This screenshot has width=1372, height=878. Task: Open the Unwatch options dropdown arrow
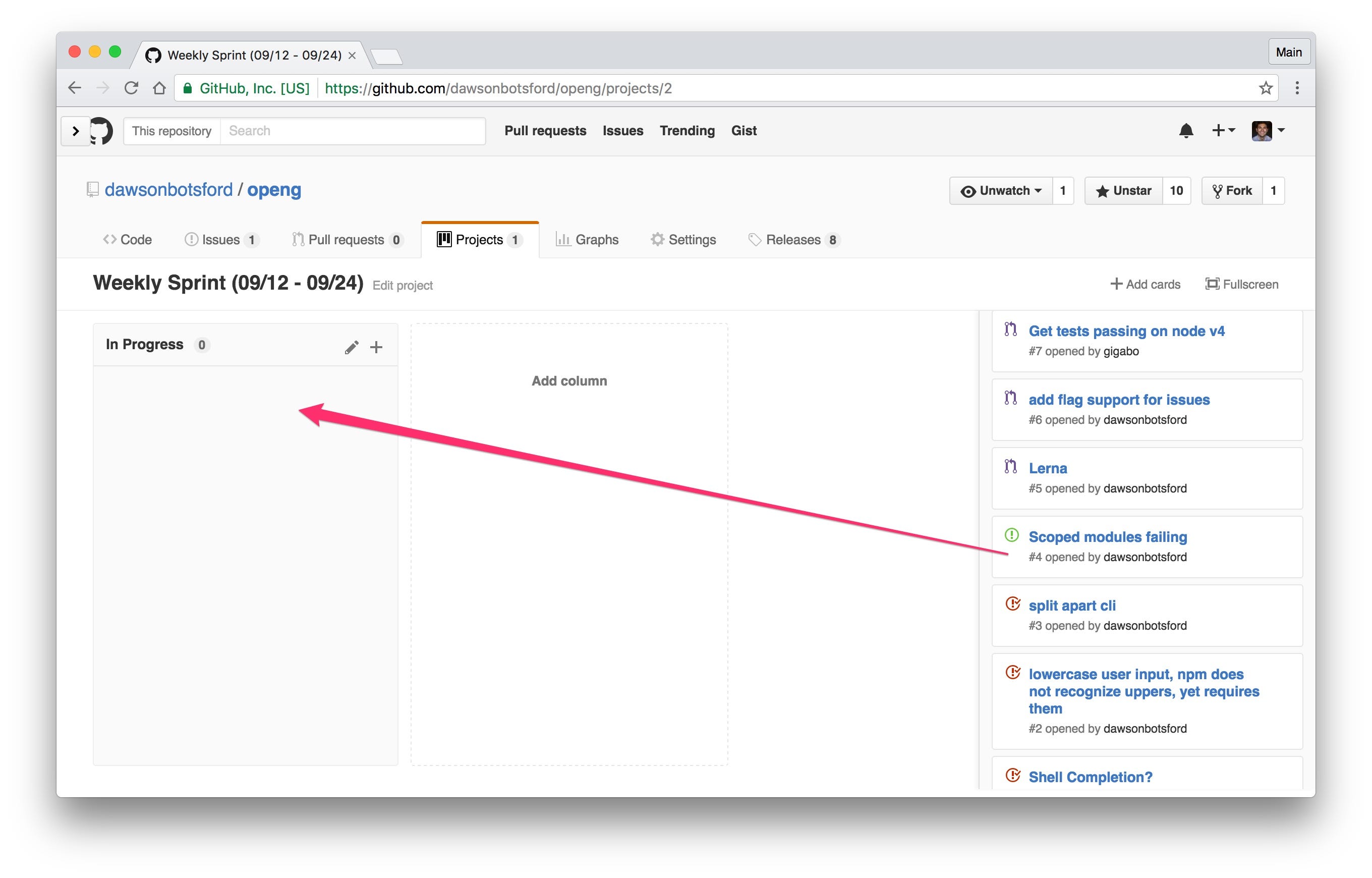[x=1040, y=190]
